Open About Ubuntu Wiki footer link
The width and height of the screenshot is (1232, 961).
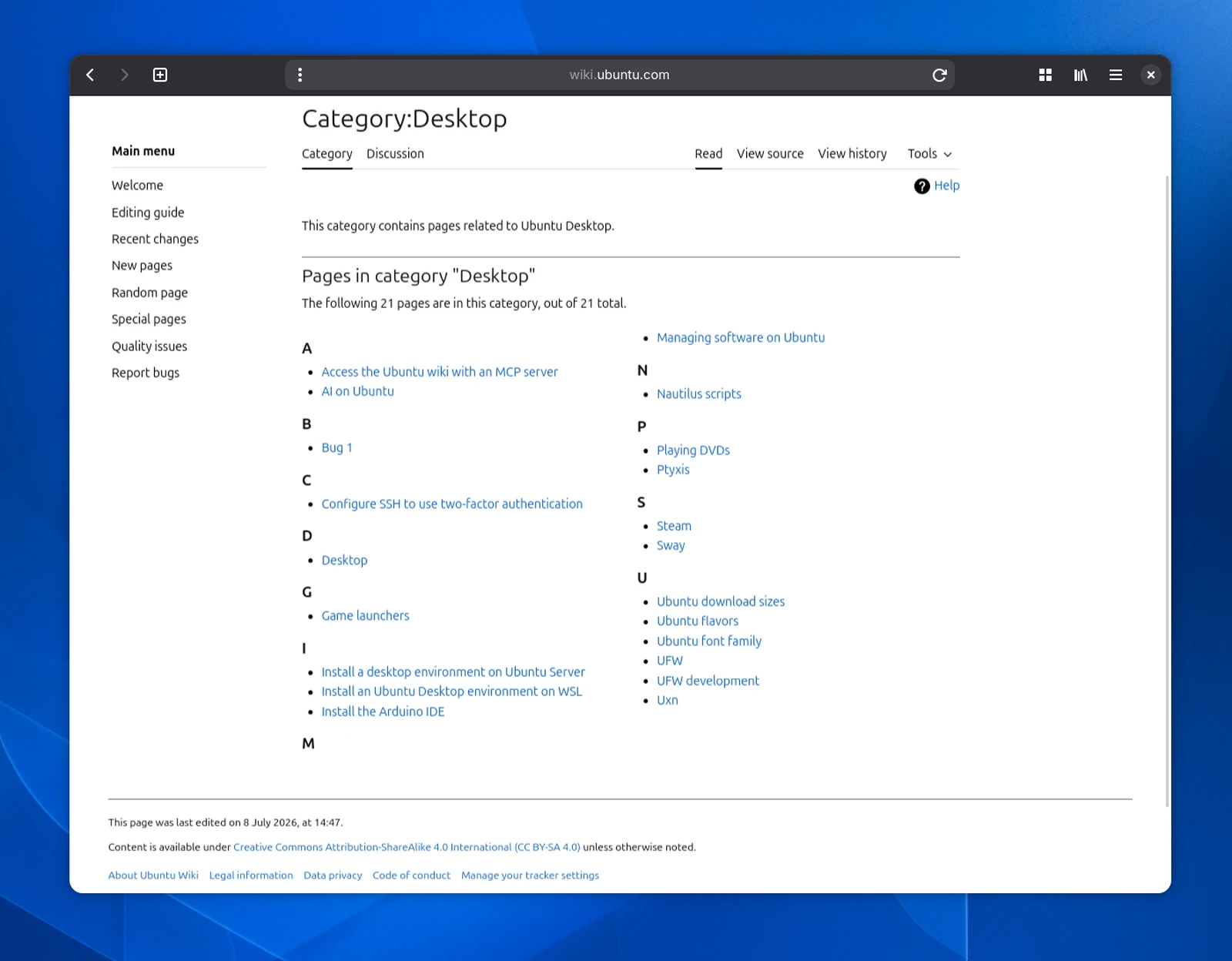tap(153, 876)
